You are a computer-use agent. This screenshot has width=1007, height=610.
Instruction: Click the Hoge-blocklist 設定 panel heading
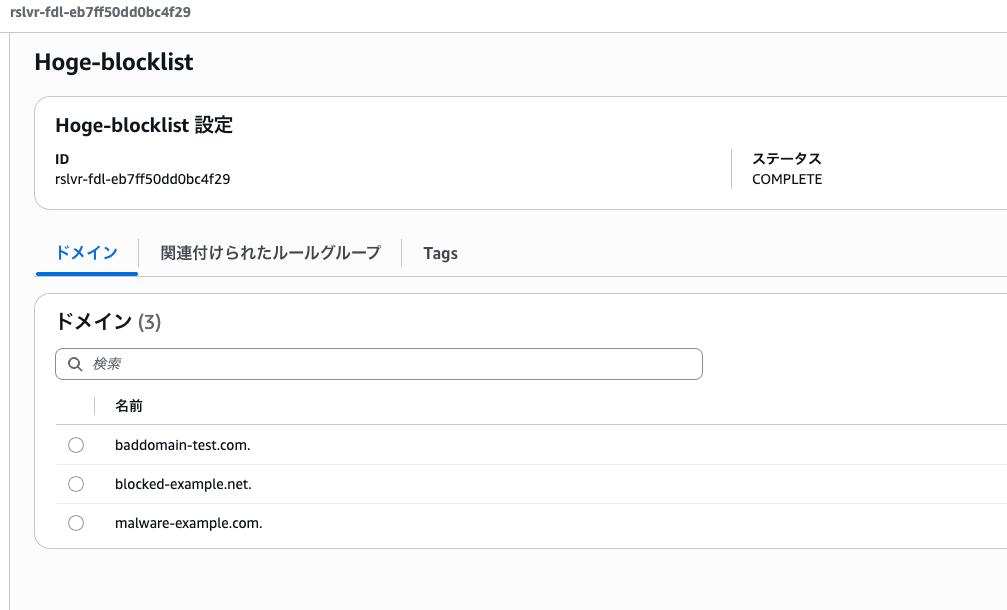pos(144,125)
